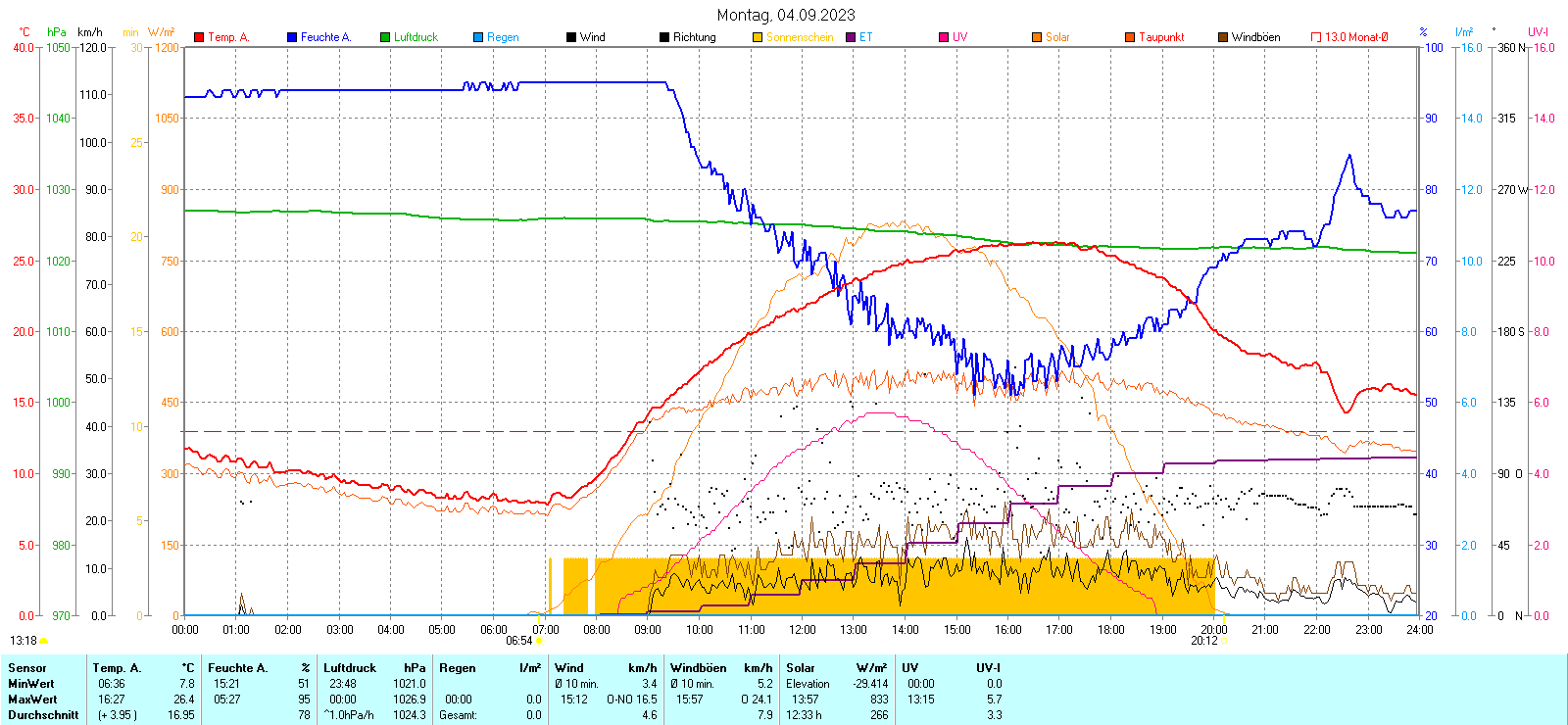The height and width of the screenshot is (725, 1568).
Task: Select the blue Feuchte A. legend marker
Action: [x=292, y=37]
